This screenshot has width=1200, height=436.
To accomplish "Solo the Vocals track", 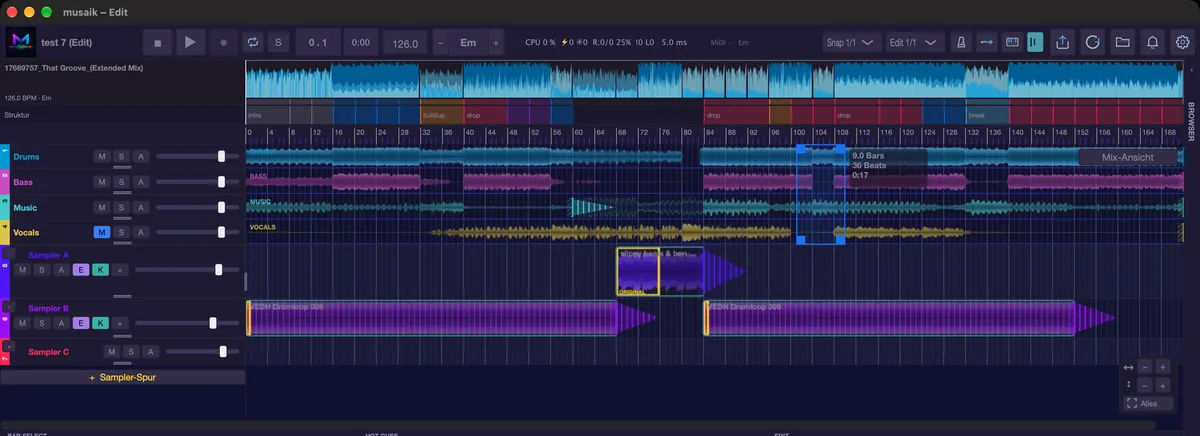I will (121, 232).
